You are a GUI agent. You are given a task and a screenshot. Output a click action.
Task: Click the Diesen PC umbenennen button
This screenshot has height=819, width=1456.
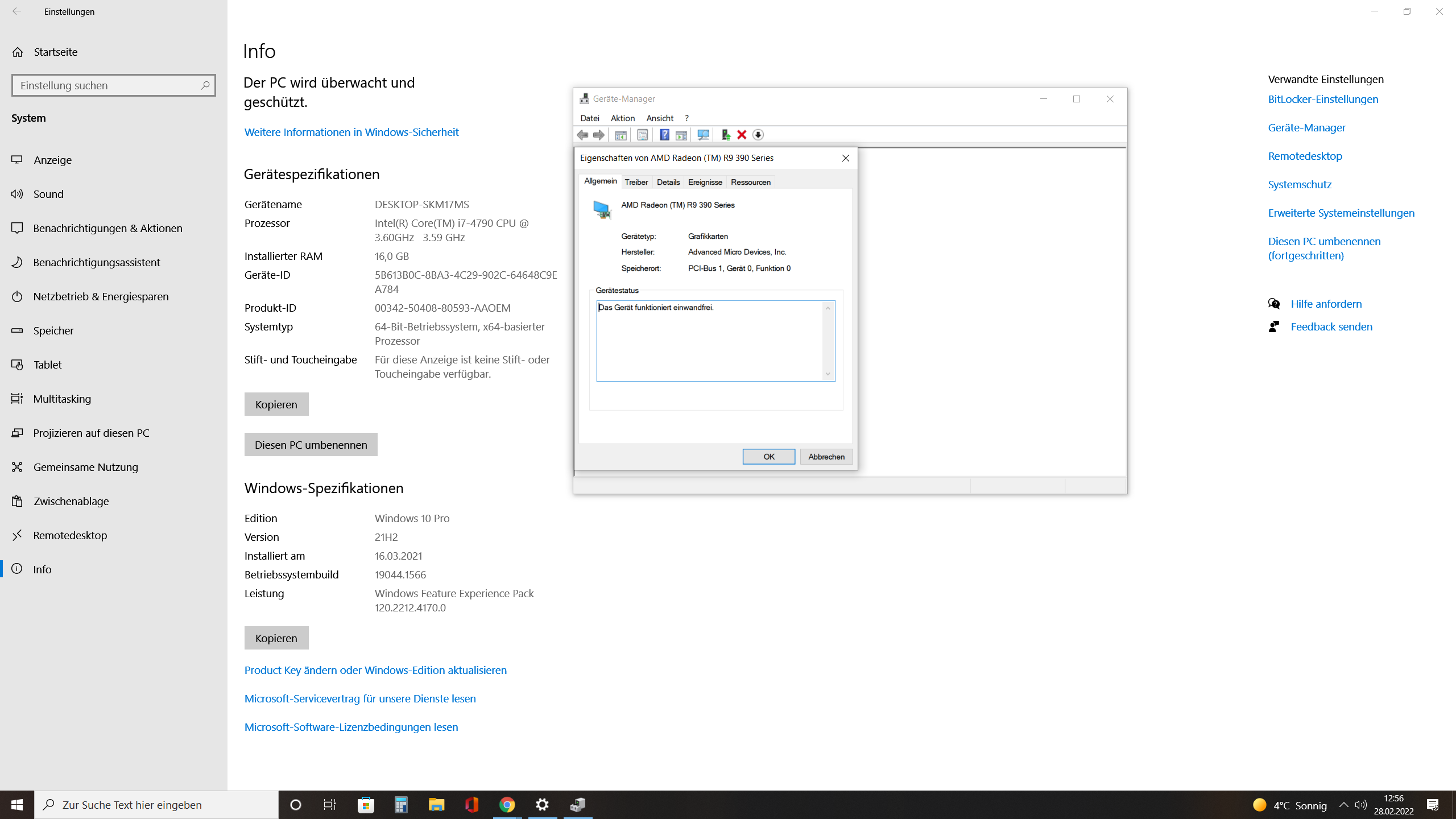[311, 445]
